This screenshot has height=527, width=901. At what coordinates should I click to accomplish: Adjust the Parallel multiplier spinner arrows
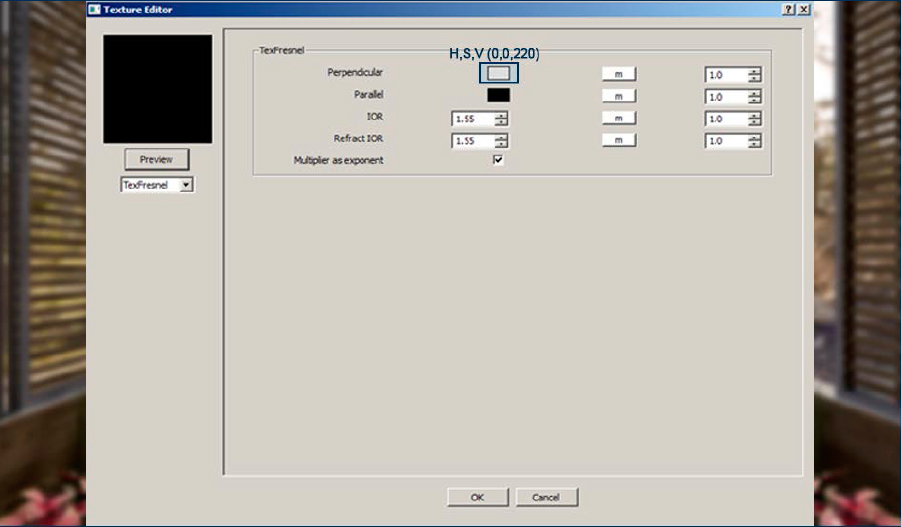click(754, 97)
